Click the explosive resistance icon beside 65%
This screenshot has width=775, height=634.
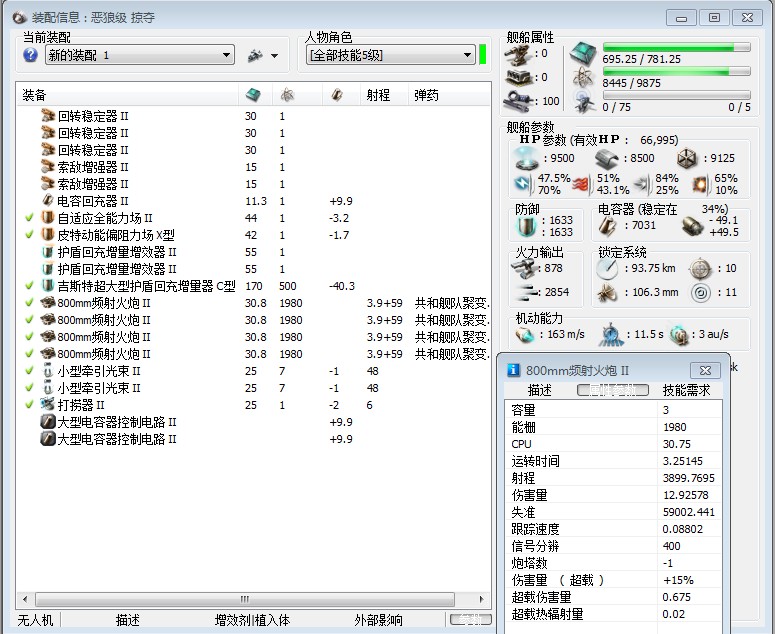click(x=700, y=184)
